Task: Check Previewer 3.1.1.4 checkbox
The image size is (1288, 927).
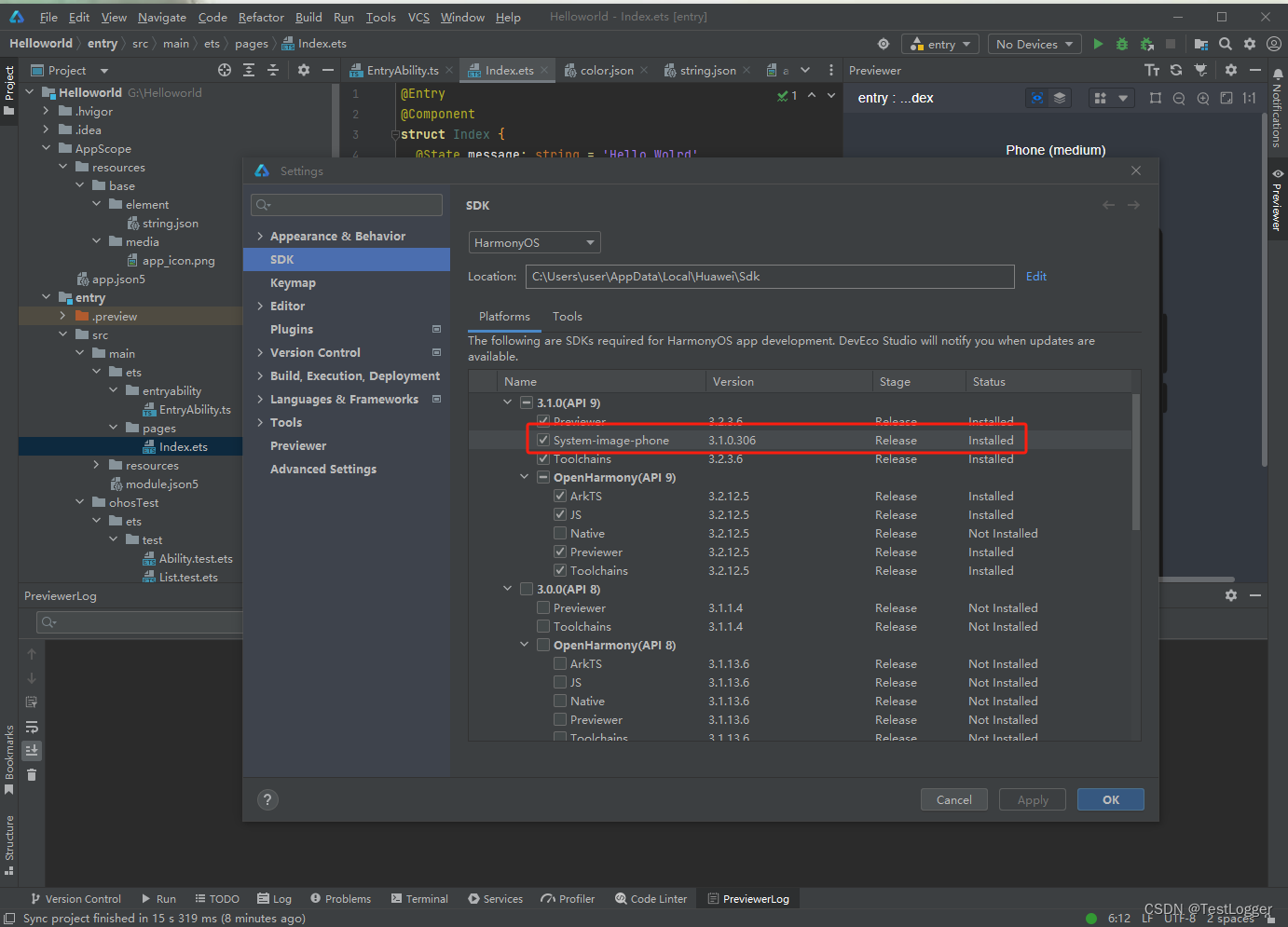Action: pyautogui.click(x=543, y=607)
